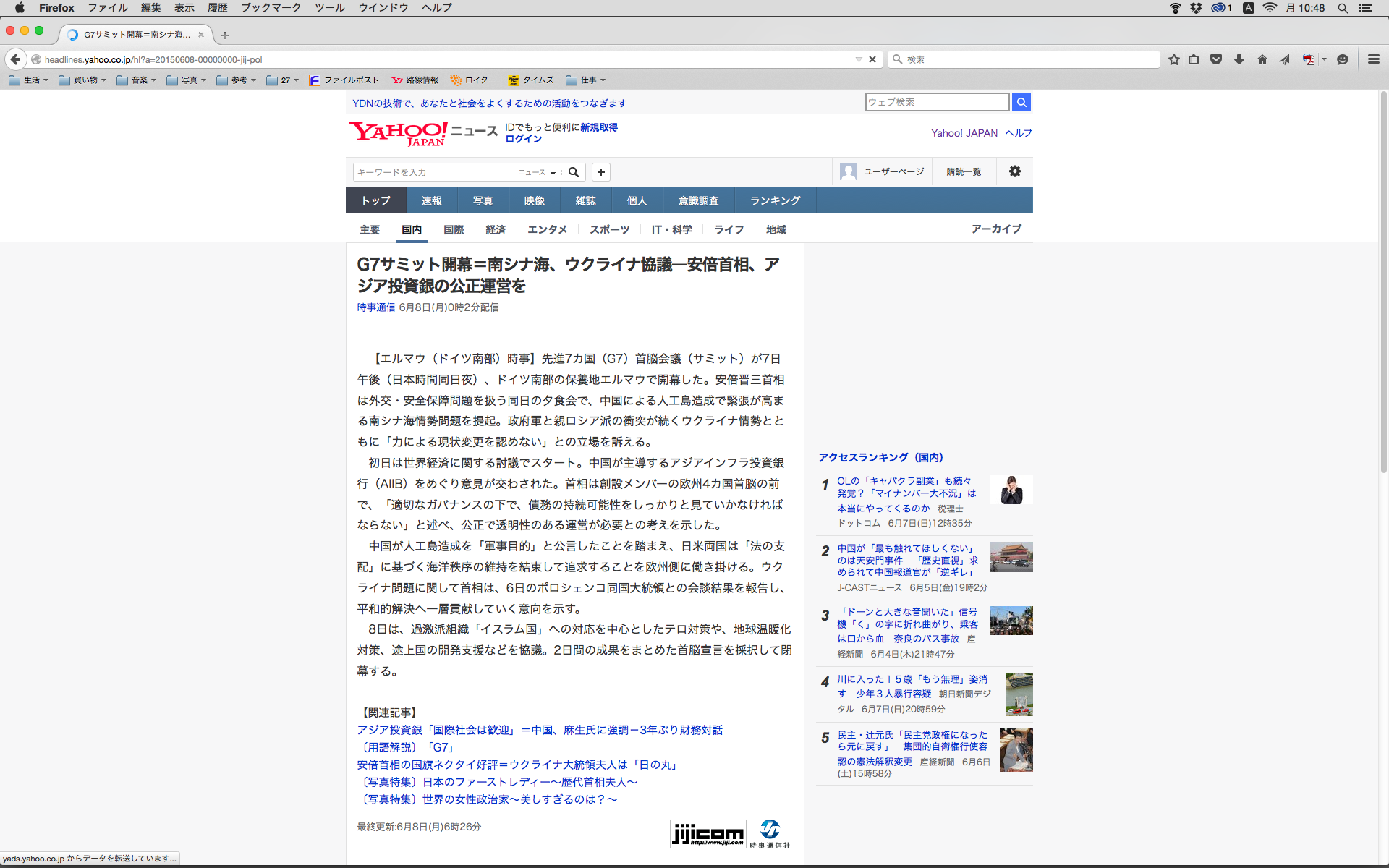This screenshot has height=868, width=1389.
Task: Open the Firefox hamburger menu
Action: [x=1373, y=59]
